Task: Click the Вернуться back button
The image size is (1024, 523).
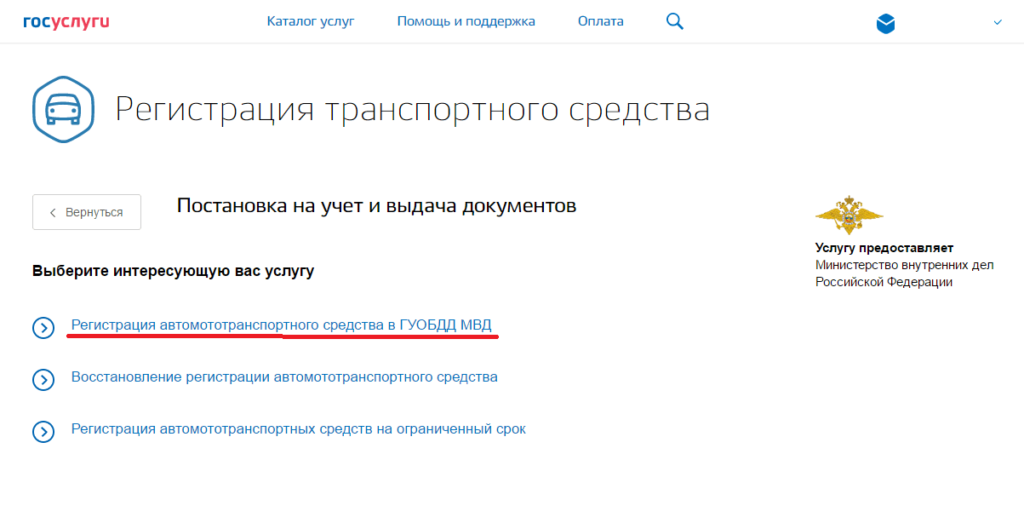Action: [x=87, y=212]
